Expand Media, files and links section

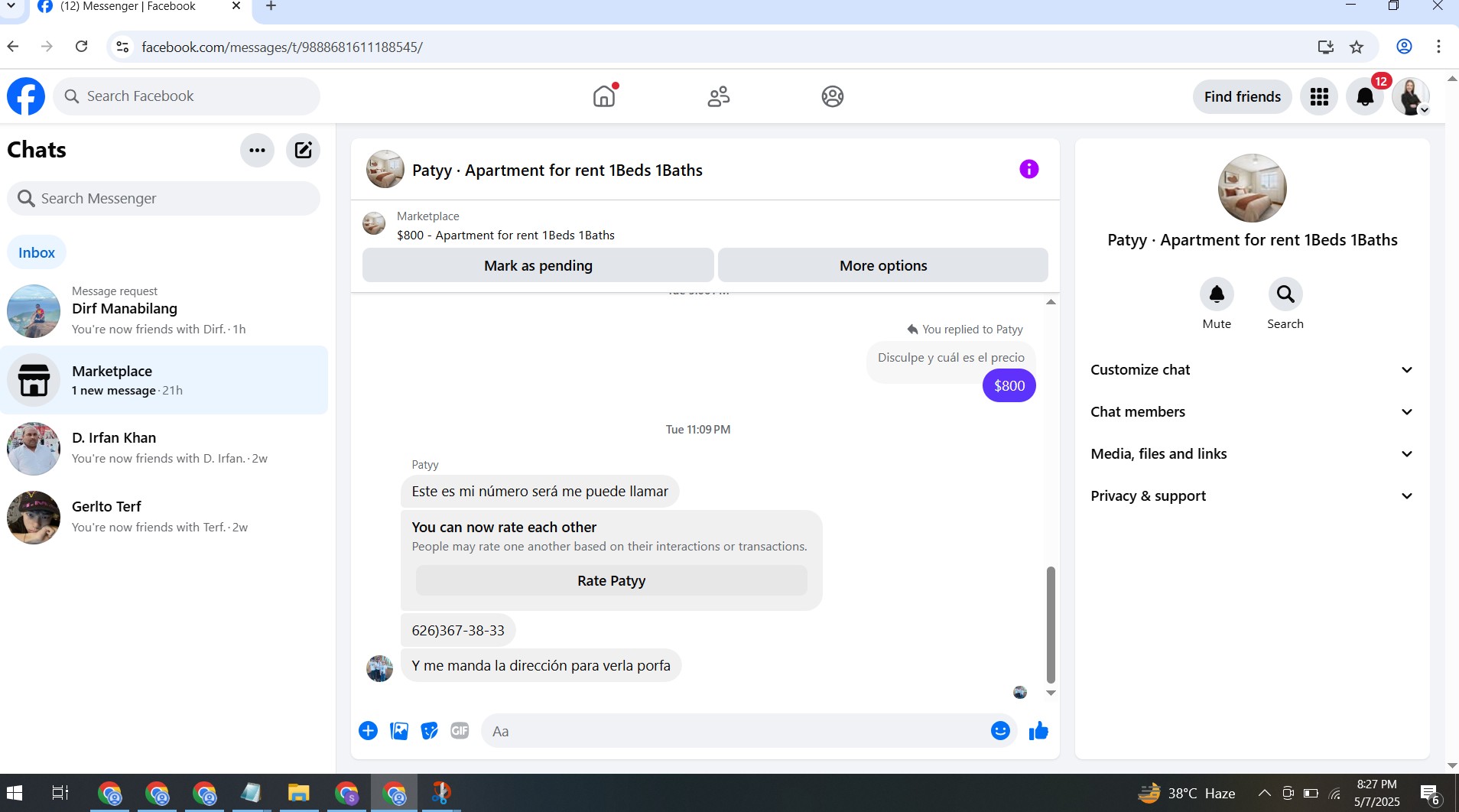(1252, 454)
